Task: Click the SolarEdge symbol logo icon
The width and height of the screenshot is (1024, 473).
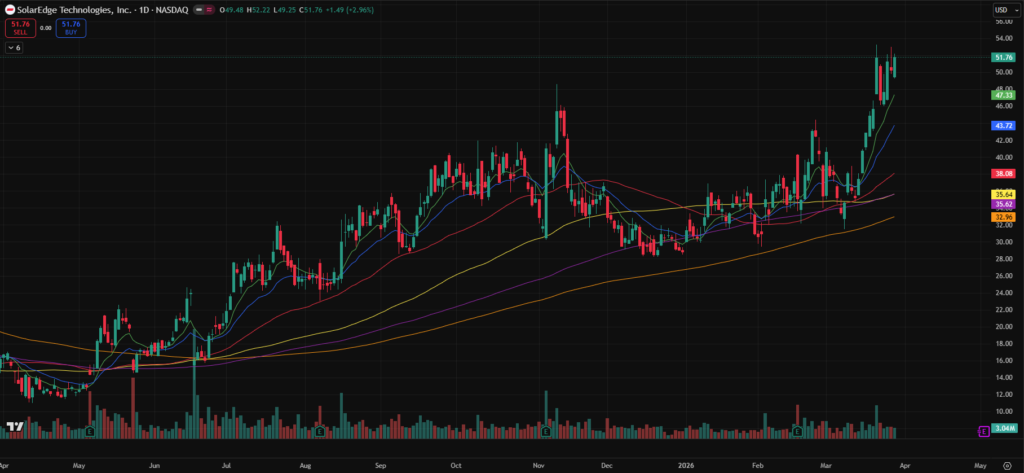Action: 10,9
